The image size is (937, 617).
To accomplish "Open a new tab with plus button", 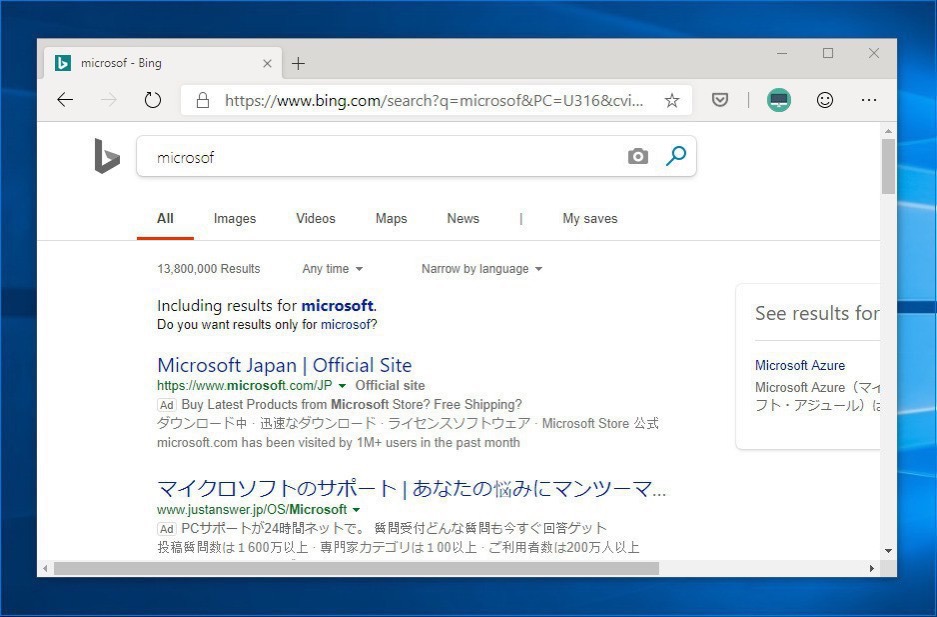I will point(298,64).
